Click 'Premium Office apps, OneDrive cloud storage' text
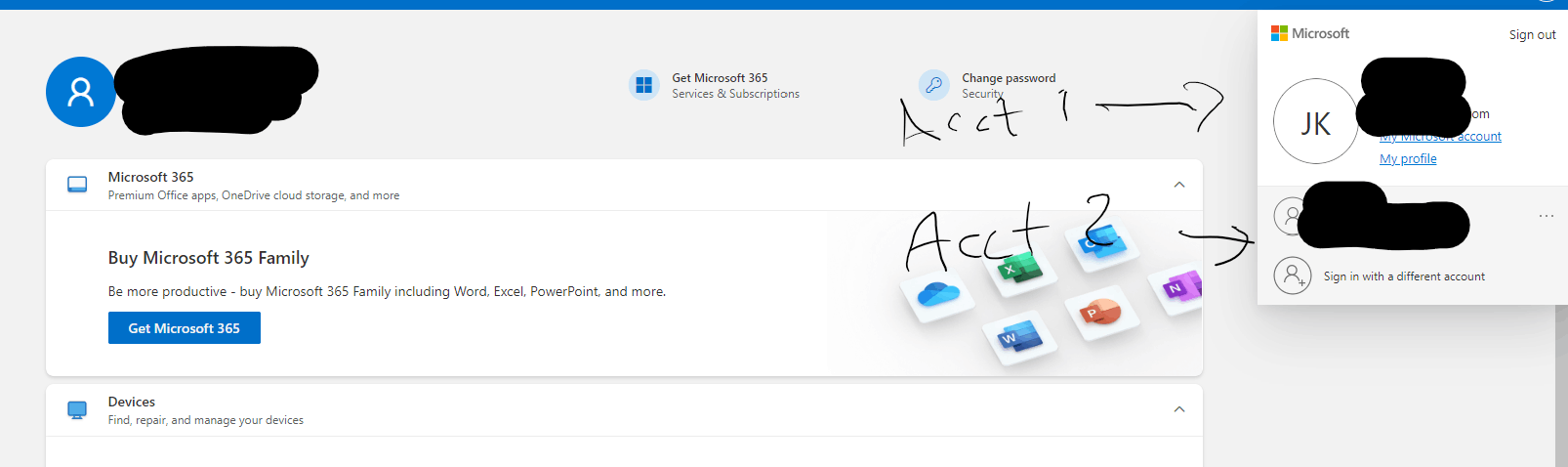The width and height of the screenshot is (1568, 467). tap(254, 195)
